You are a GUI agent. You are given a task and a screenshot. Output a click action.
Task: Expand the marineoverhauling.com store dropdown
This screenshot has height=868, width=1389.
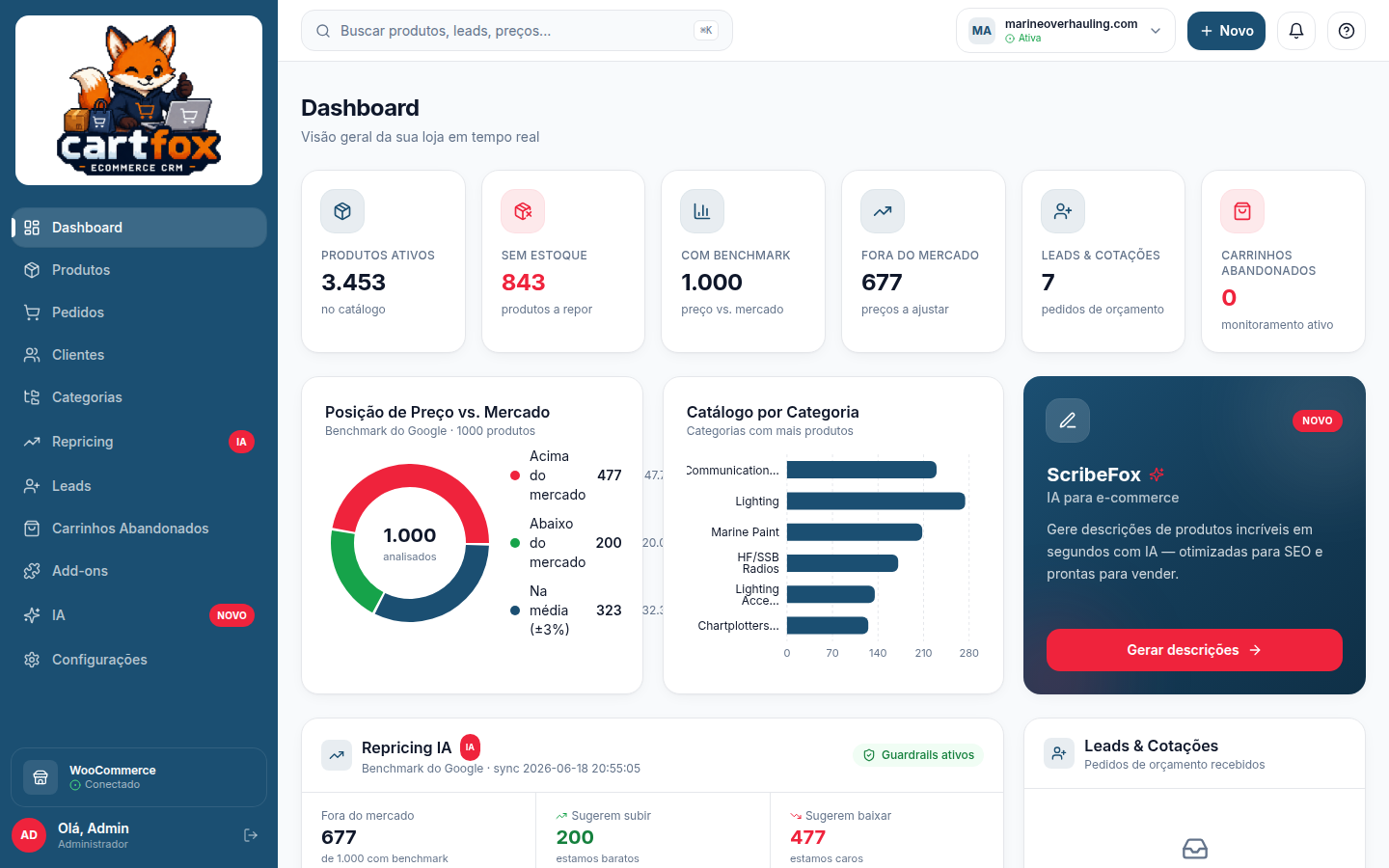[x=1066, y=31]
